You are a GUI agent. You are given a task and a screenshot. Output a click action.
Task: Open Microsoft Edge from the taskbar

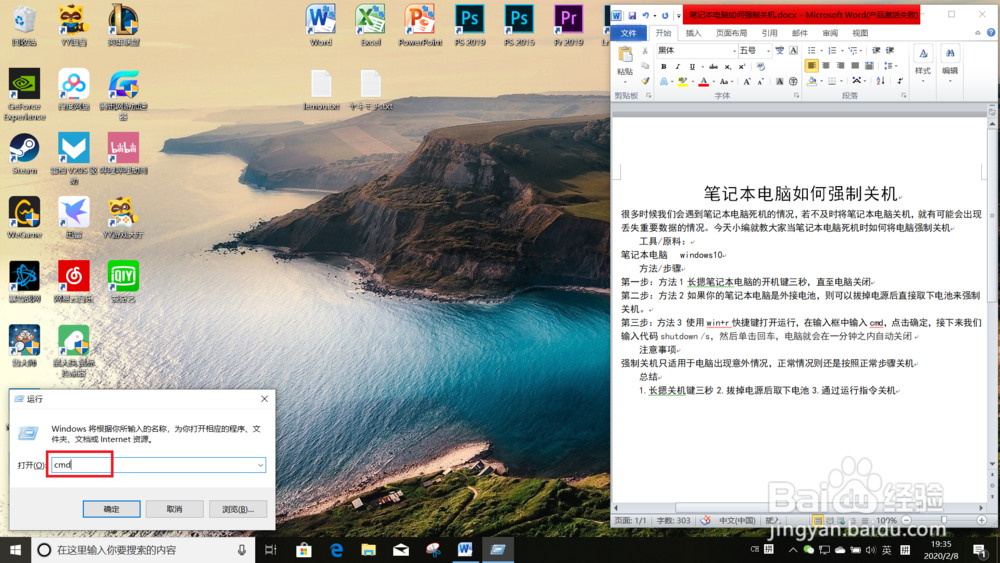[336, 550]
